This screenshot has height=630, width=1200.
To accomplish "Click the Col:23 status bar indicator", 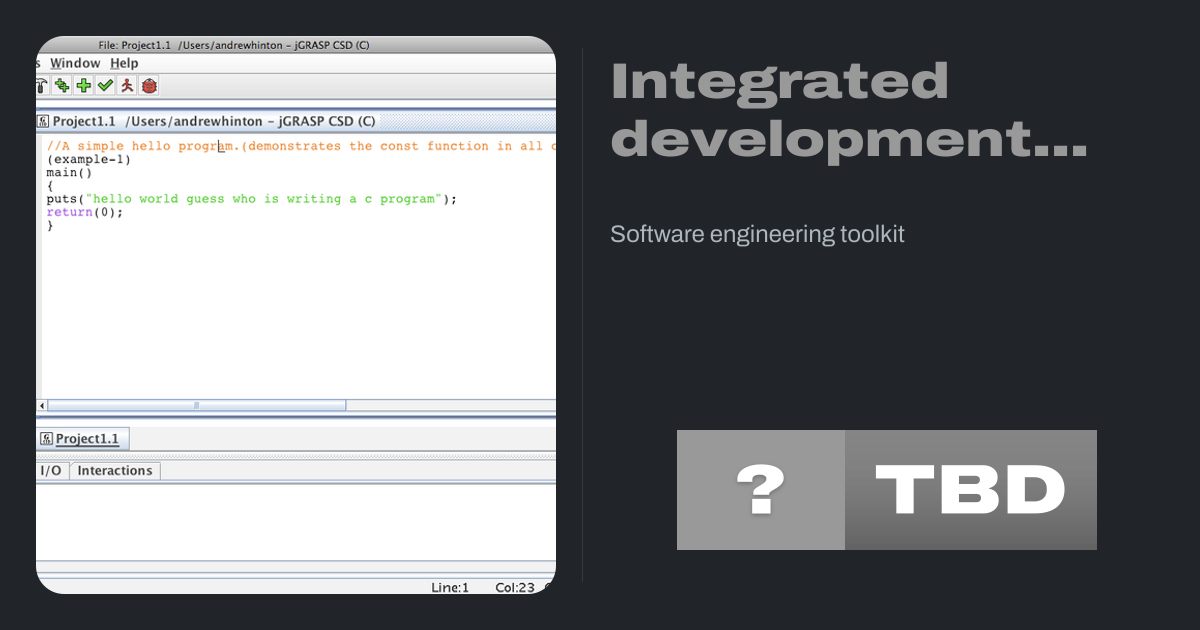I will pos(517,587).
